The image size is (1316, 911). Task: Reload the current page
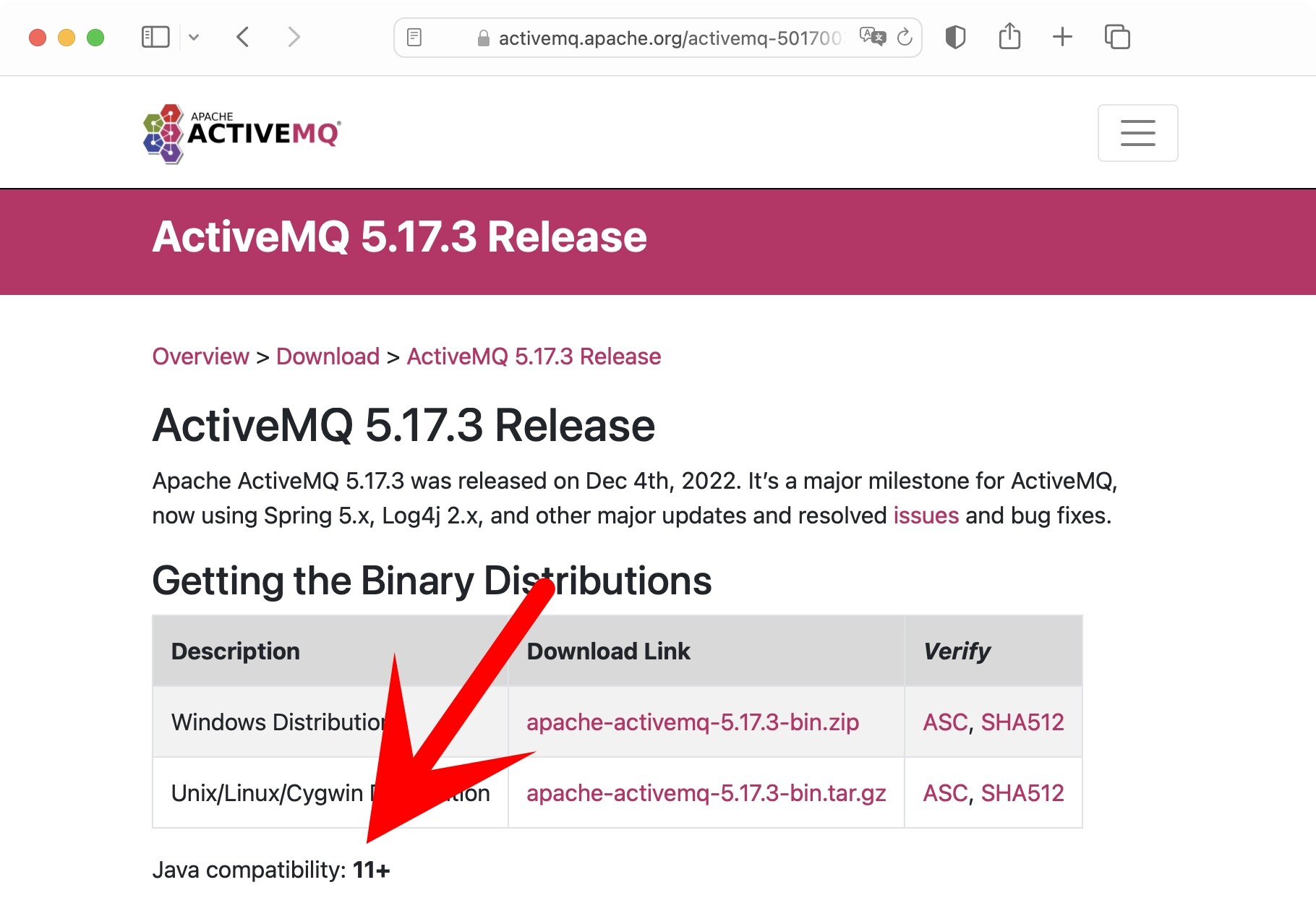pyautogui.click(x=905, y=37)
